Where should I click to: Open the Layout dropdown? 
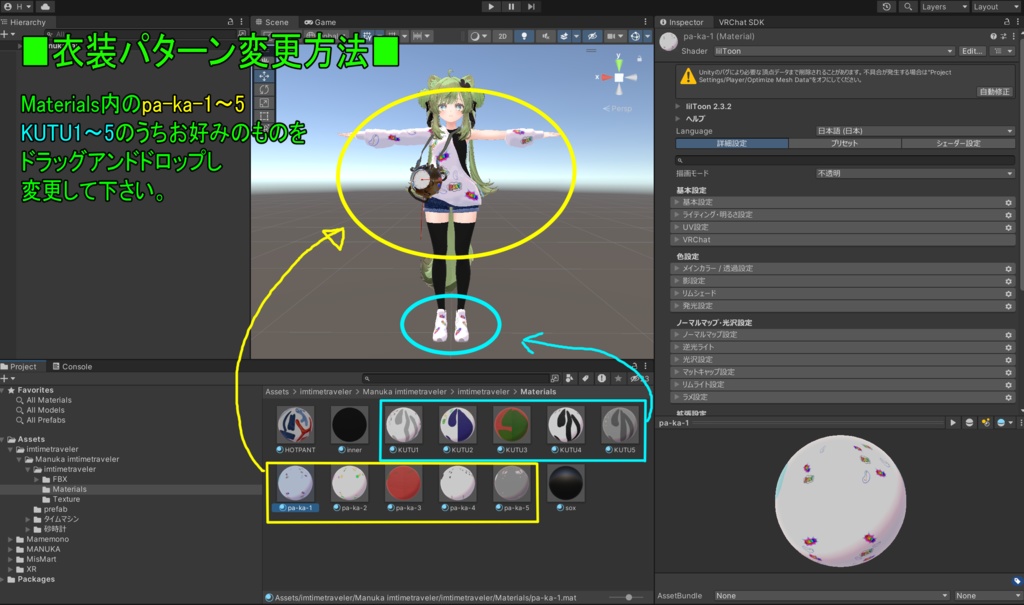(x=995, y=7)
